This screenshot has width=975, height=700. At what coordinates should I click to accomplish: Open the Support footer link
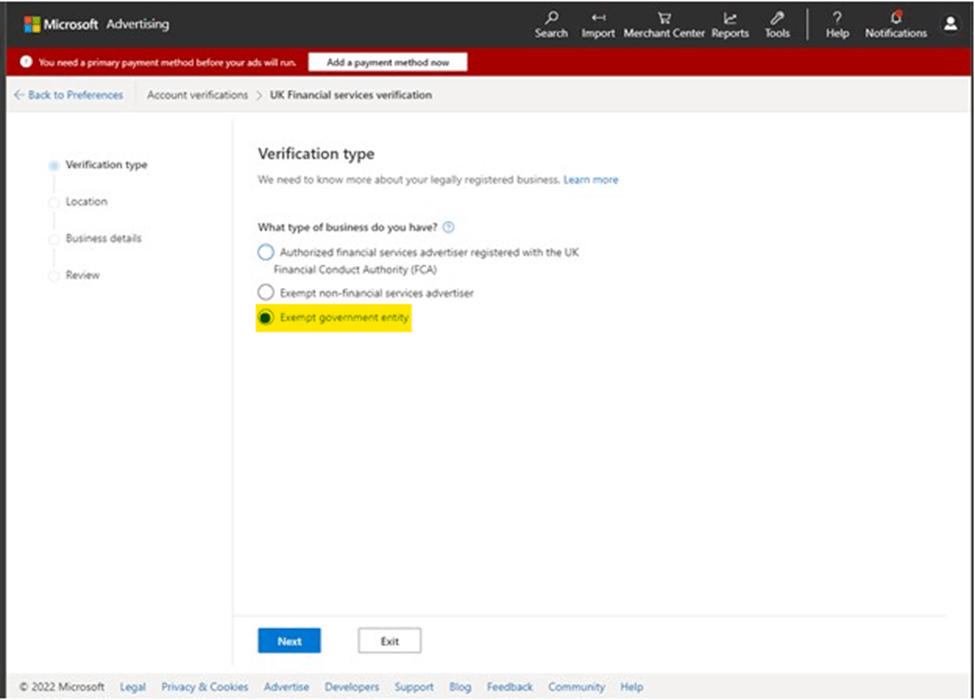point(414,687)
